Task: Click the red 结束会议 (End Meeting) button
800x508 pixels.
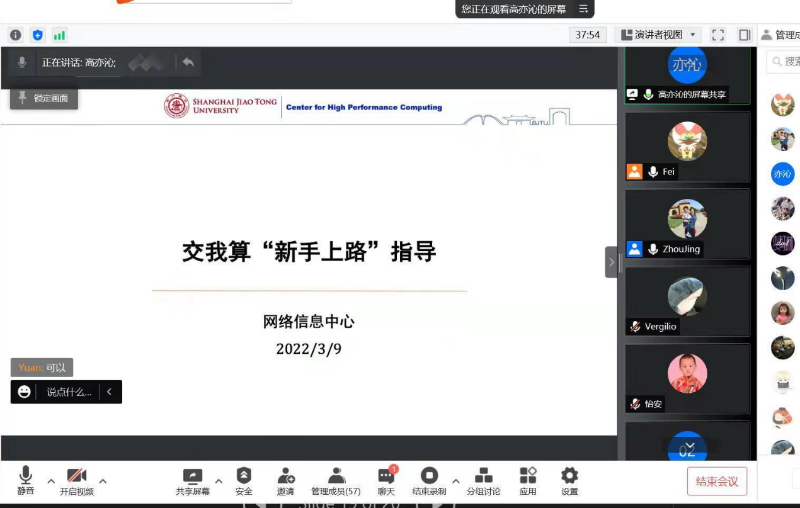Action: pos(717,481)
